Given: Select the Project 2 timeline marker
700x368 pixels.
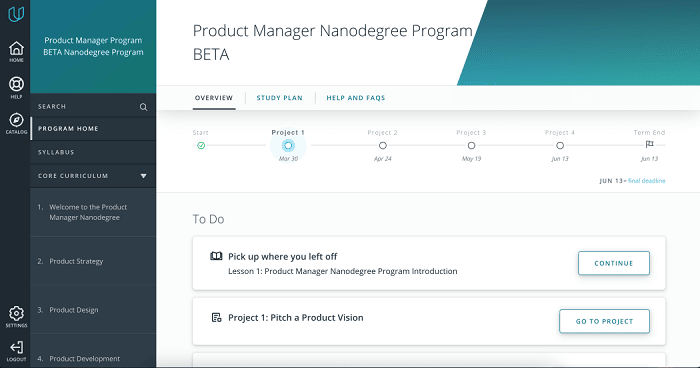Looking at the screenshot, I should click(x=383, y=146).
